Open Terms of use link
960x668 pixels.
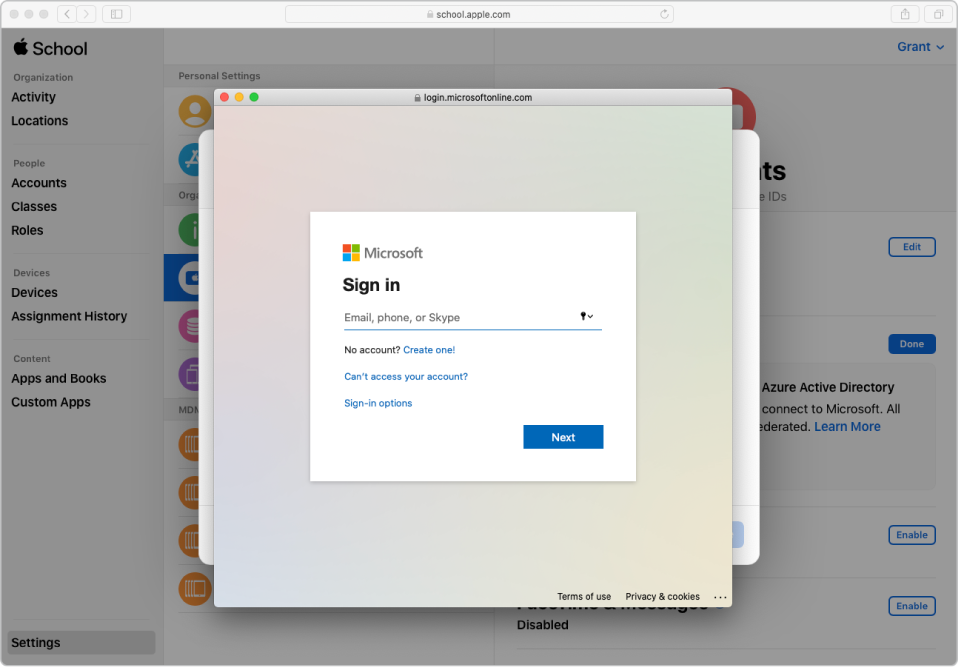pyautogui.click(x=585, y=598)
